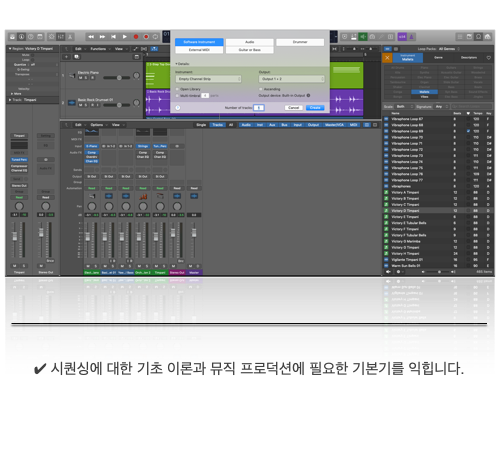Image resolution: width=500 pixels, height=450 pixels.
Task: Click the Create button in the New Track dialog
Action: [x=315, y=108]
